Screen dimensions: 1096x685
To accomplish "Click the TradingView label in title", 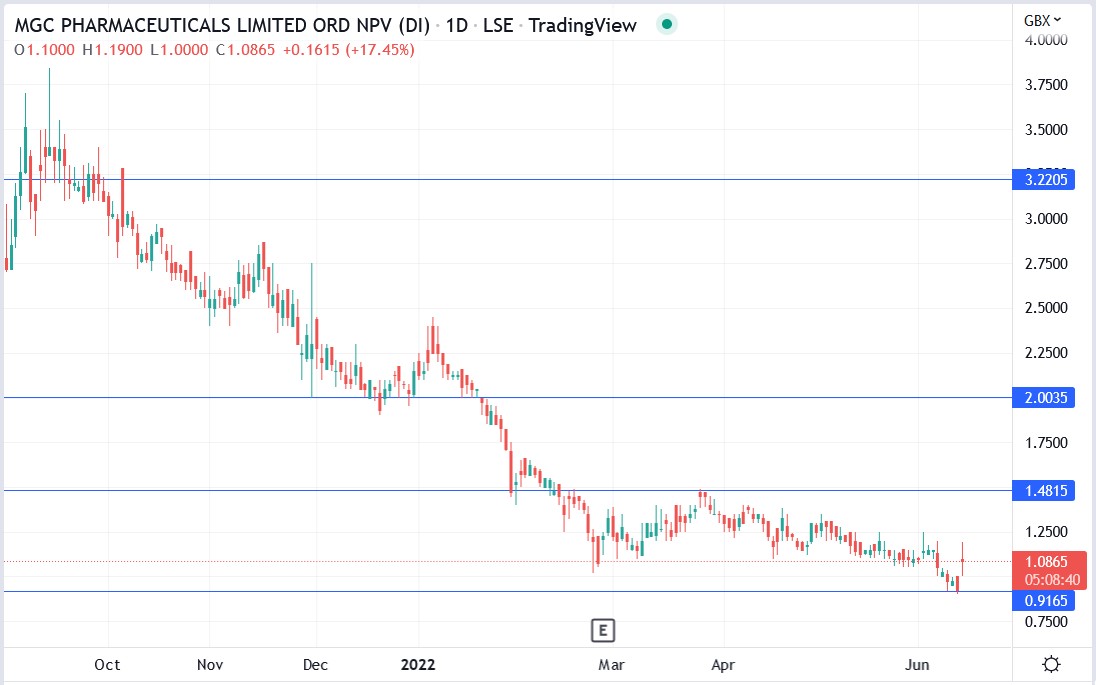I will point(582,26).
